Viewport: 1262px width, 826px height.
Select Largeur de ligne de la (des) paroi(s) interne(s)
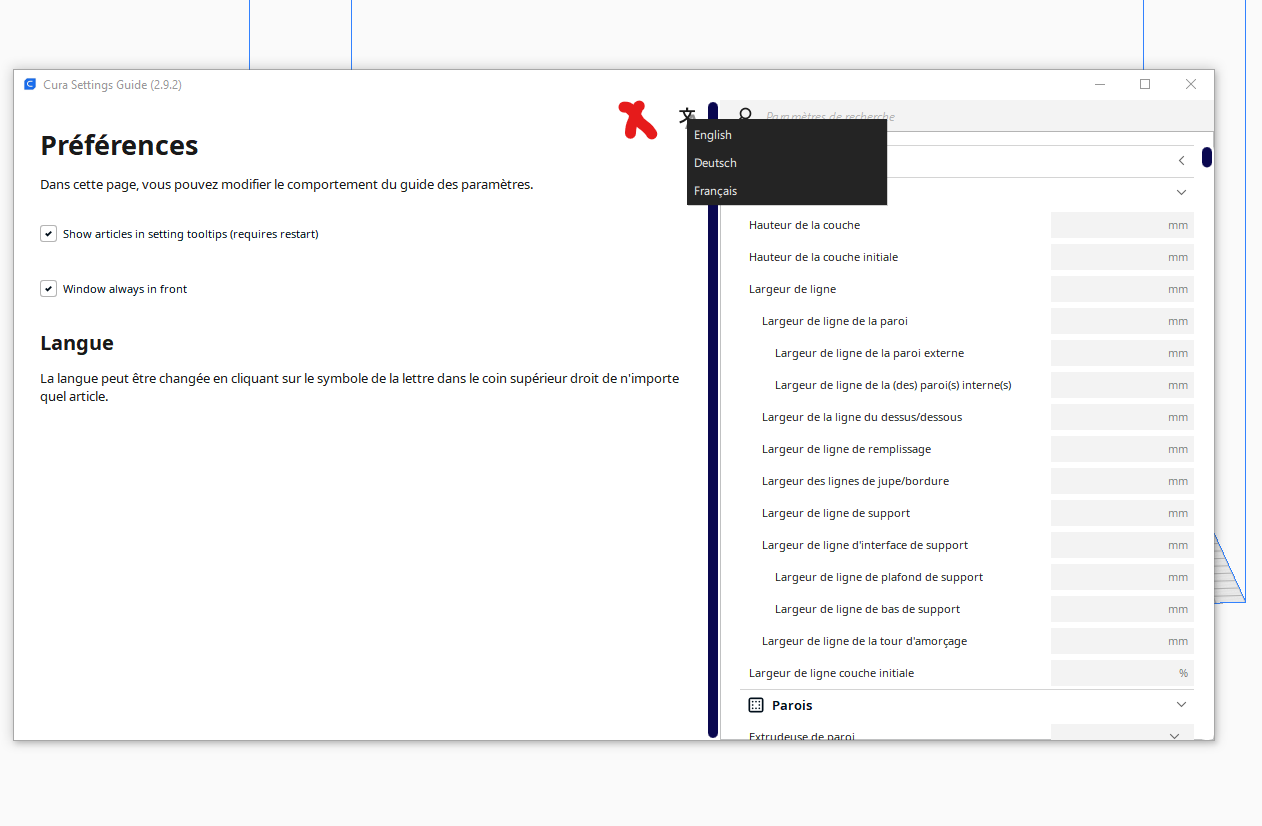[893, 385]
